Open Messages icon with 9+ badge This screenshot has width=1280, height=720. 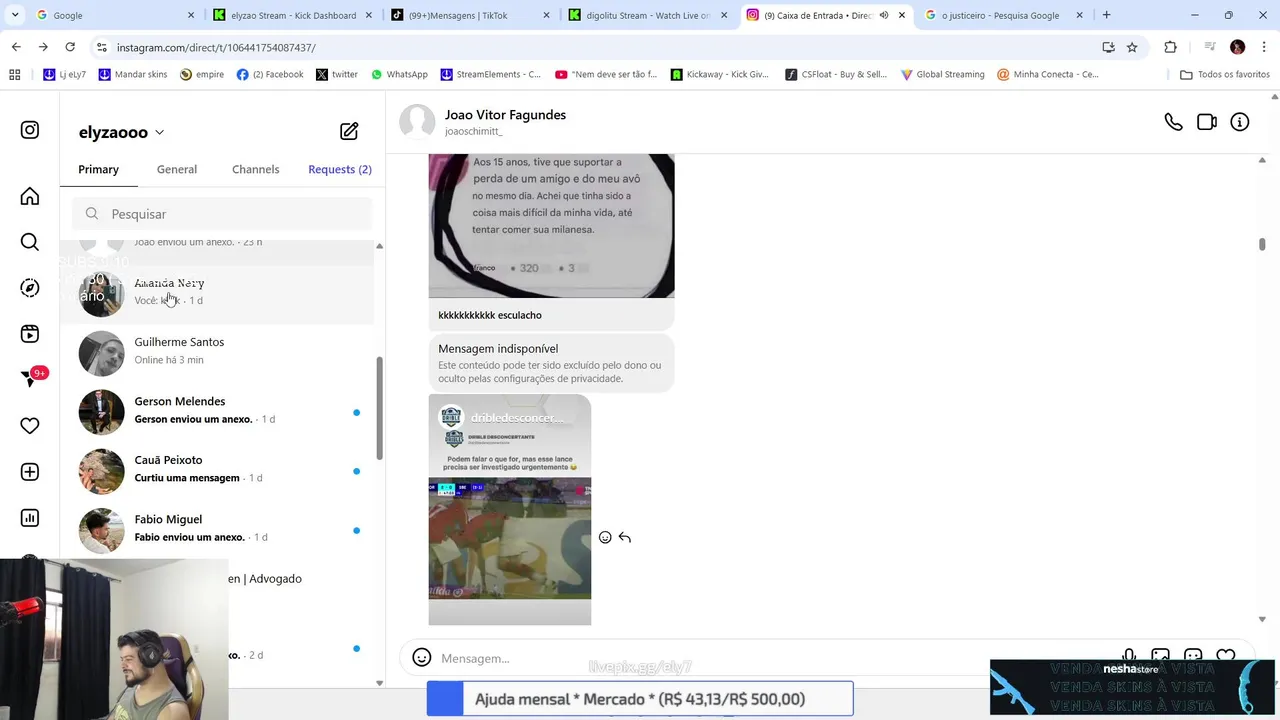click(x=30, y=379)
